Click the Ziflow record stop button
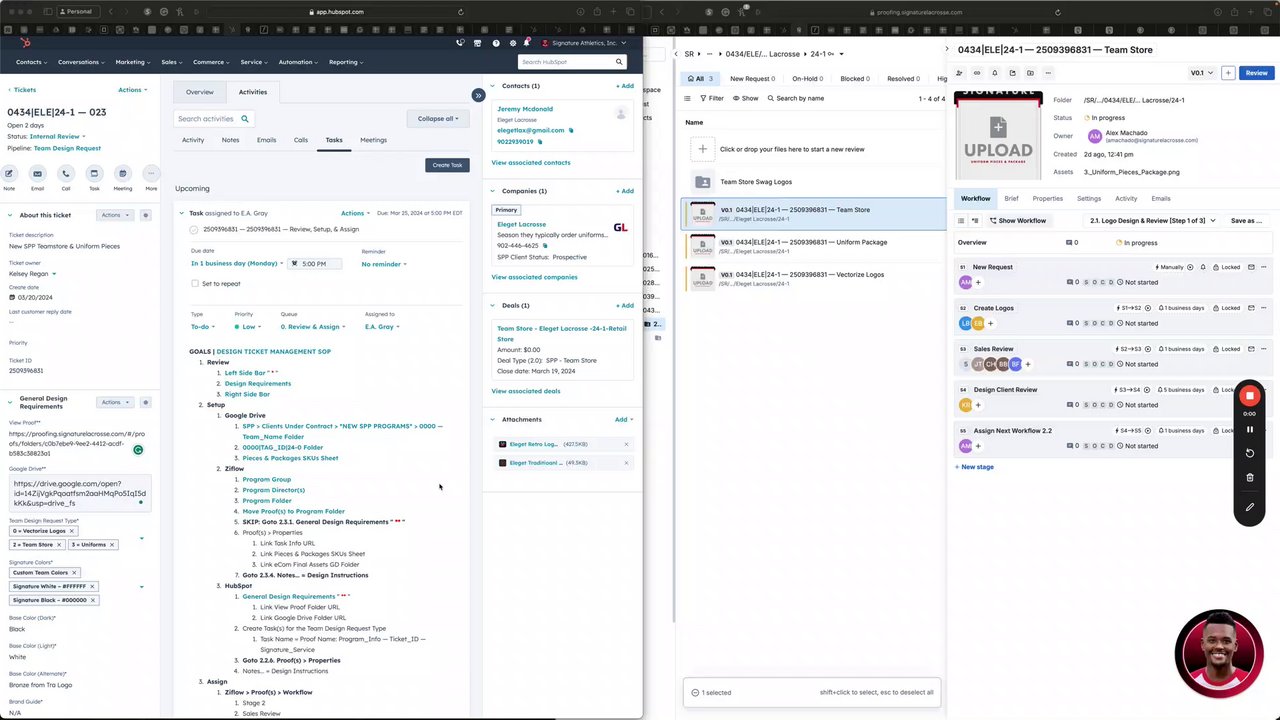The width and height of the screenshot is (1280, 720). click(1249, 396)
